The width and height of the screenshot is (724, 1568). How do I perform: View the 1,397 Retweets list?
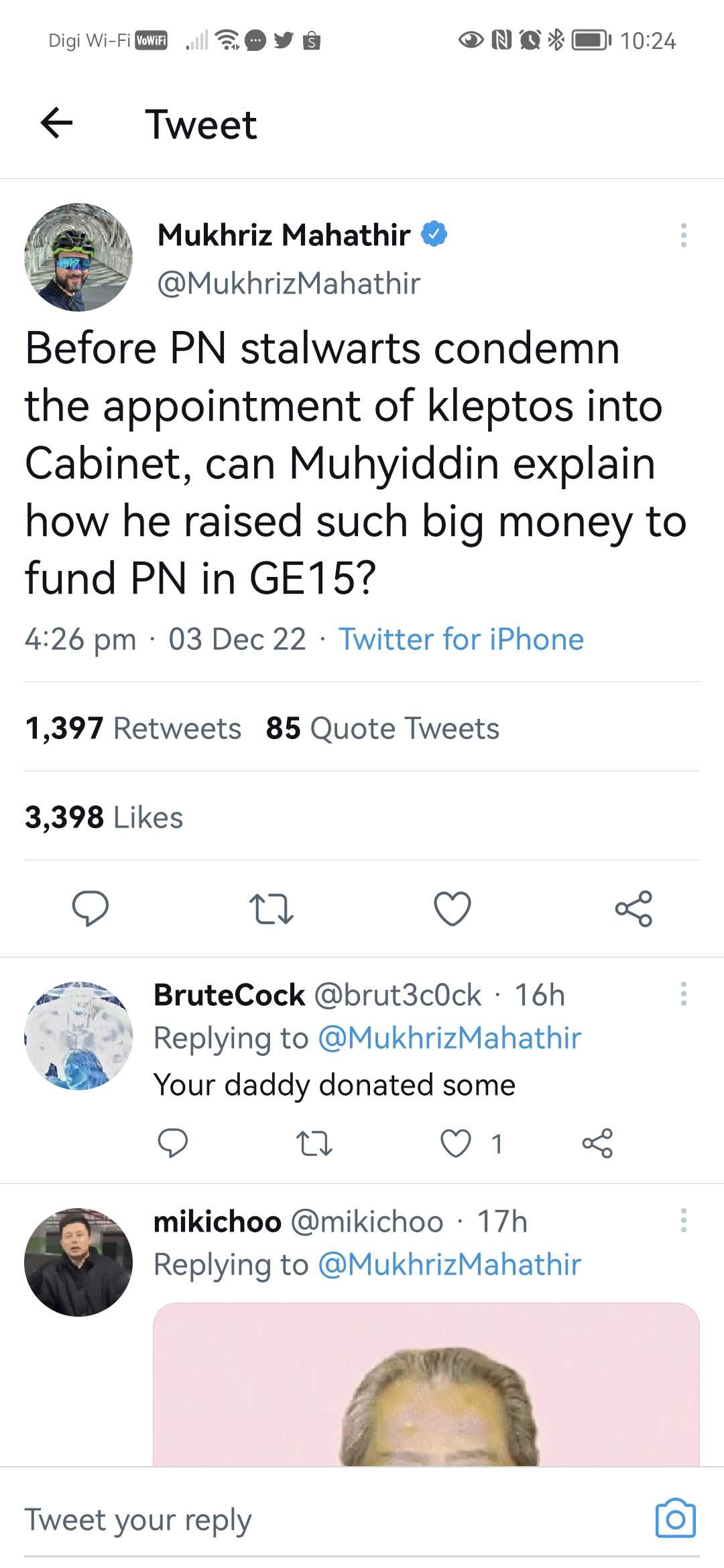pyautogui.click(x=133, y=728)
